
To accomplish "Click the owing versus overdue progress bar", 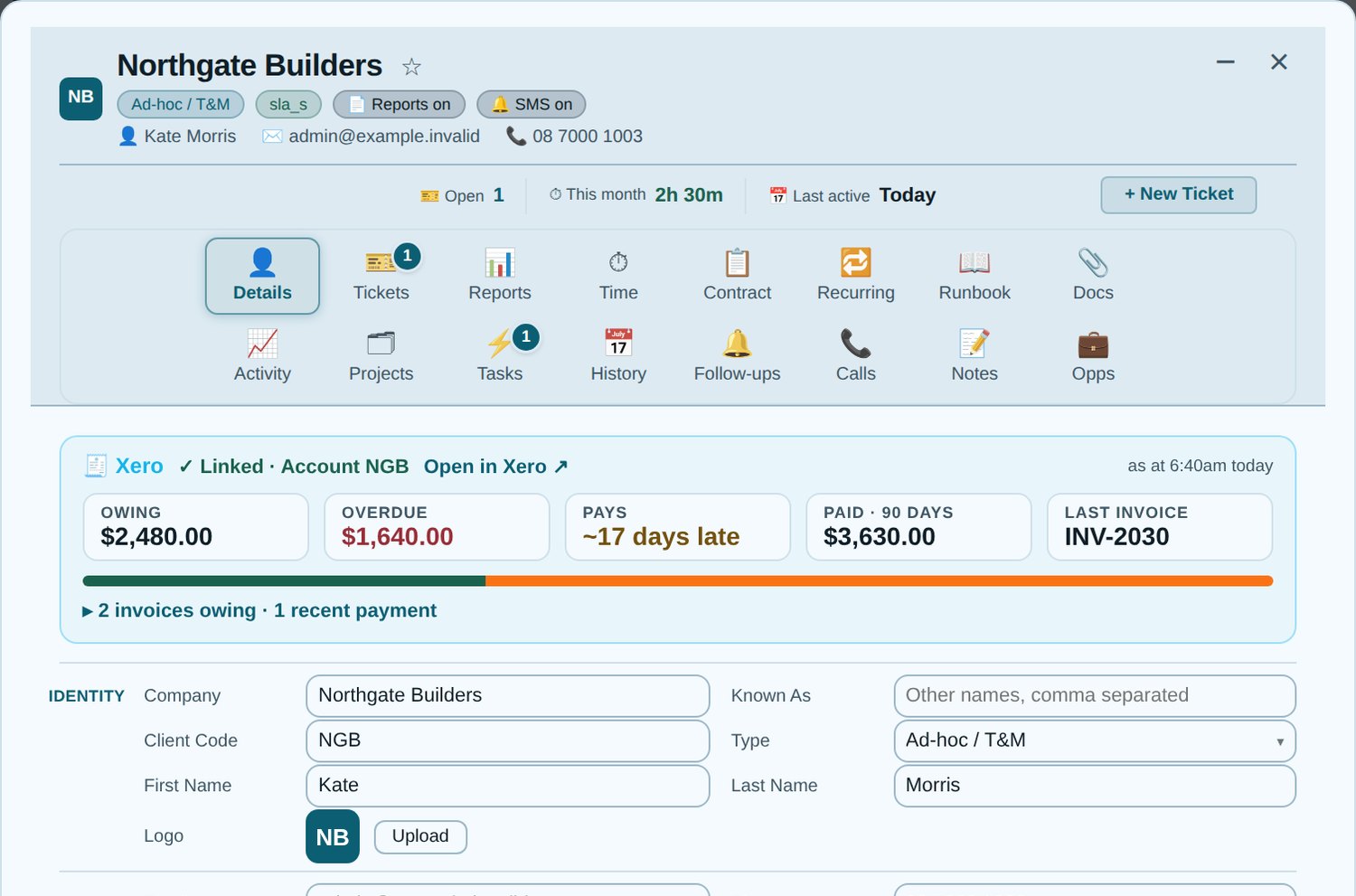I will pos(678,581).
